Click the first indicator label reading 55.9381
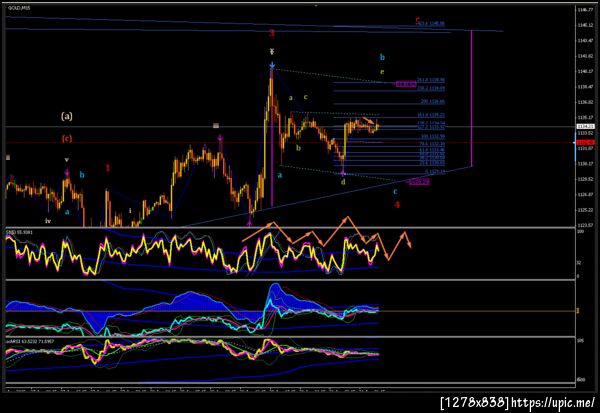 (20, 232)
